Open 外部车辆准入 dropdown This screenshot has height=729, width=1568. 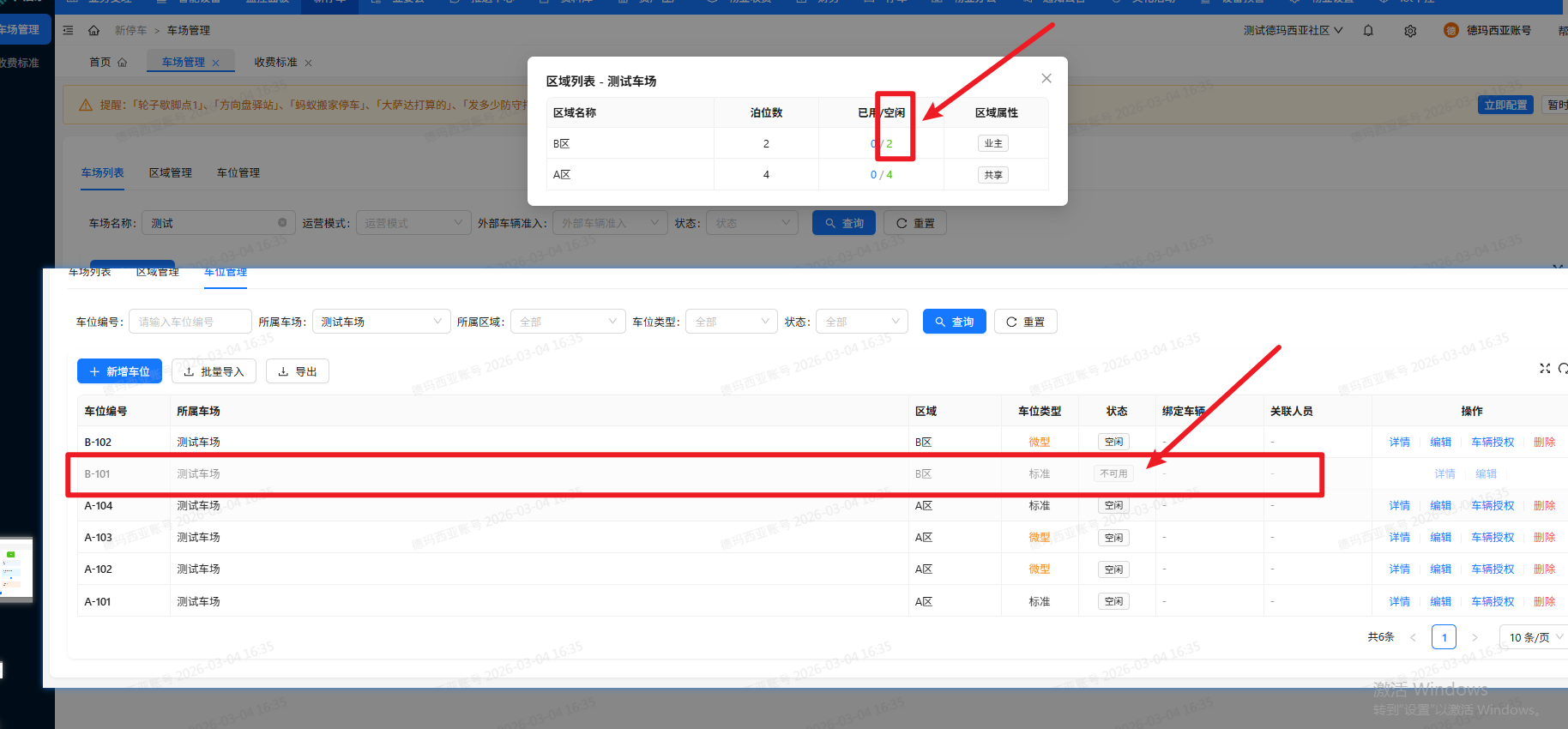coord(610,223)
